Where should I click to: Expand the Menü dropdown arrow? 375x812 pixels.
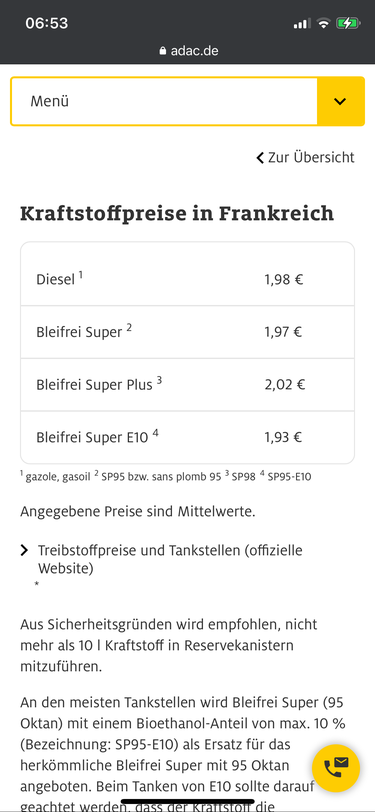pos(340,101)
